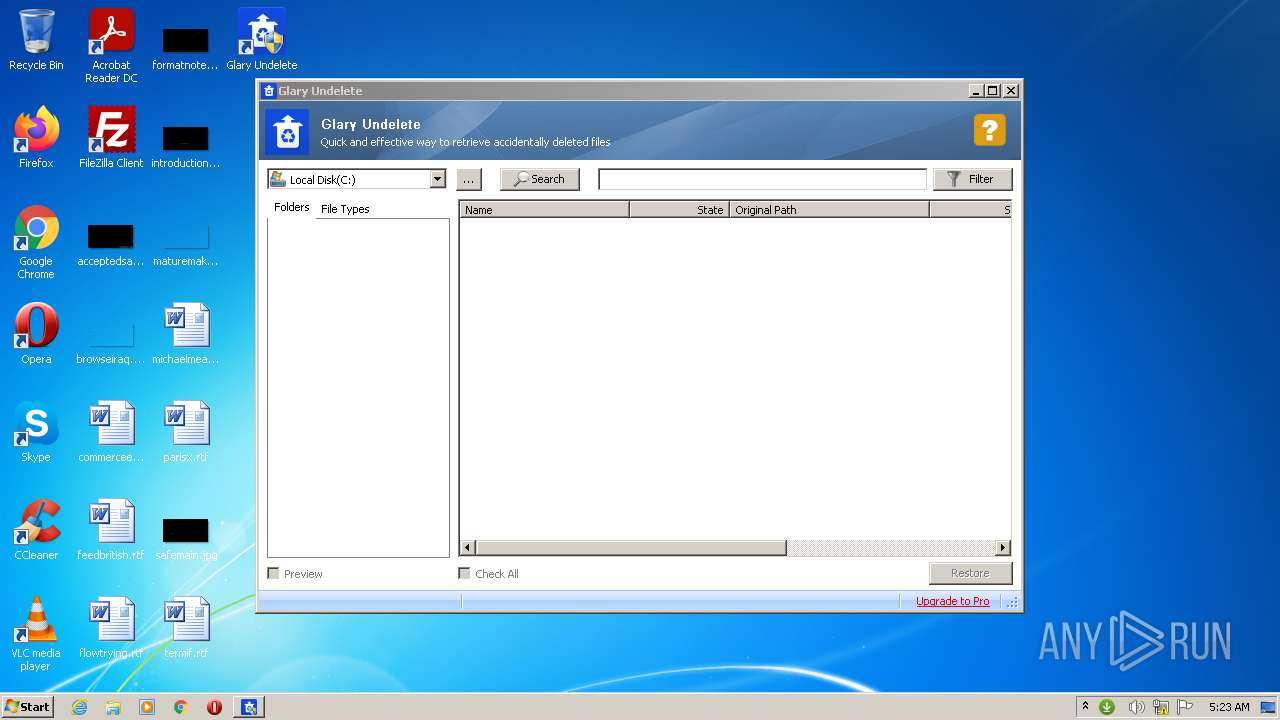
Task: Click the Restore button
Action: pyautogui.click(x=970, y=573)
